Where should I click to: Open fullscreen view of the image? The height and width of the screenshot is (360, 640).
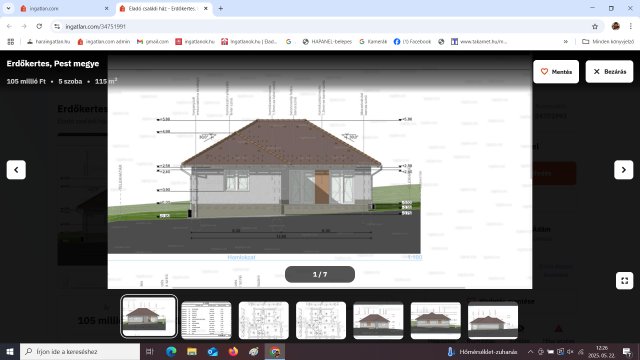624,281
